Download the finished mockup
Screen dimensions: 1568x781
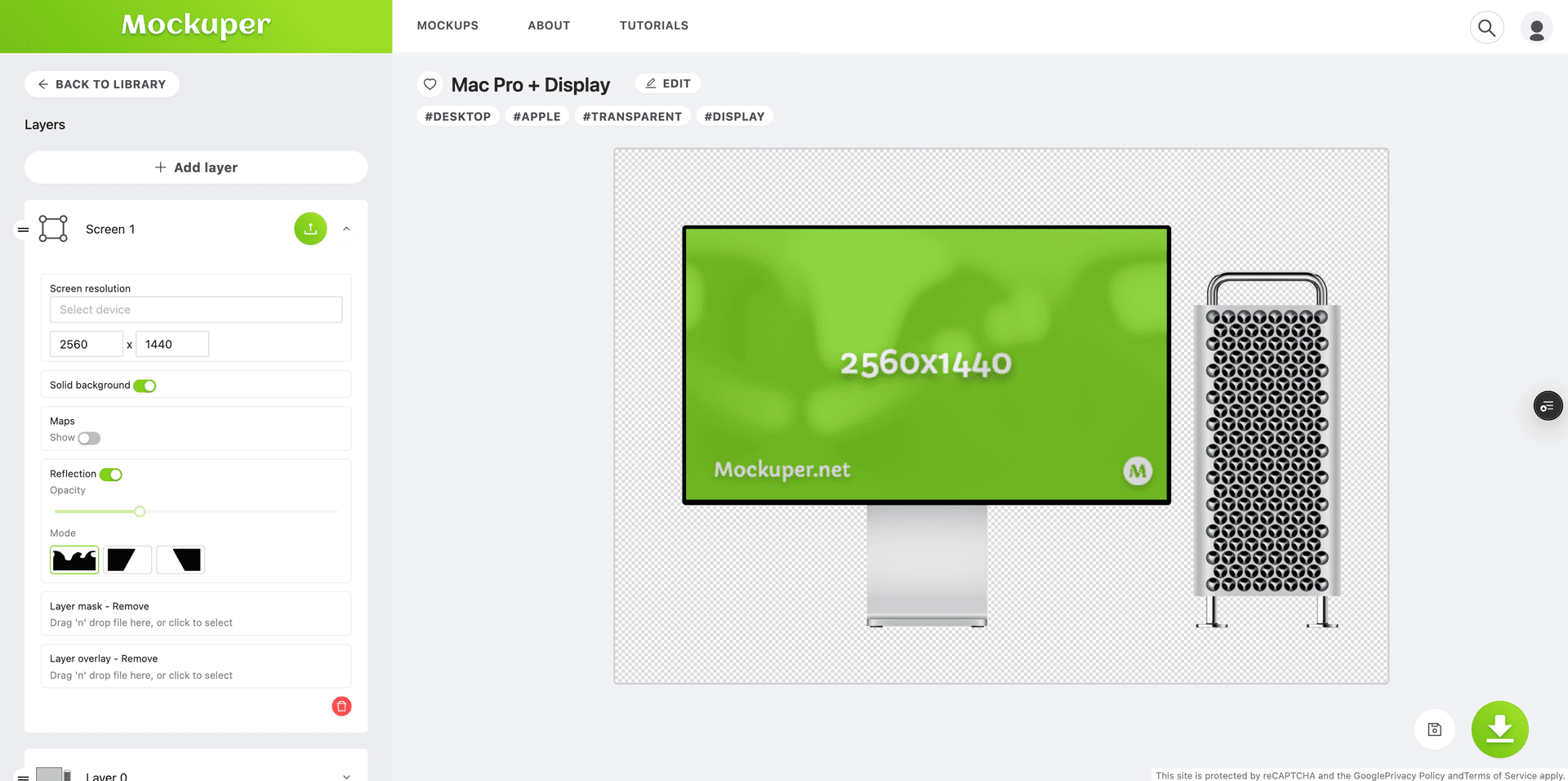click(1499, 730)
